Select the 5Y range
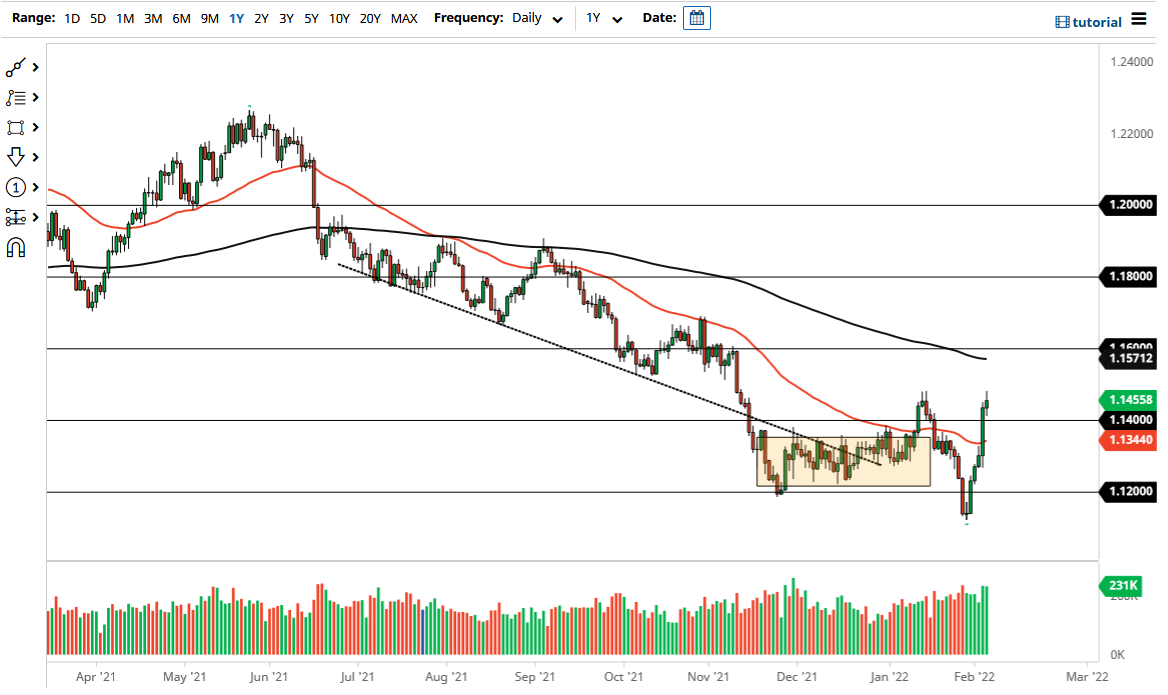 pos(311,18)
